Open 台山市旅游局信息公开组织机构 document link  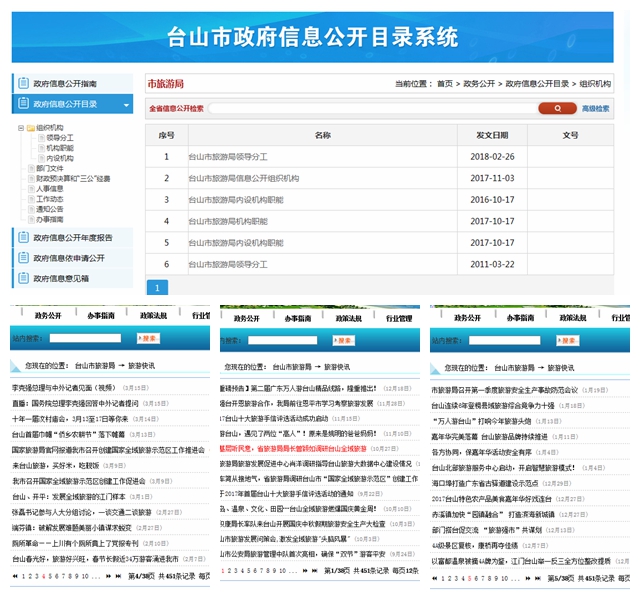[x=243, y=178]
